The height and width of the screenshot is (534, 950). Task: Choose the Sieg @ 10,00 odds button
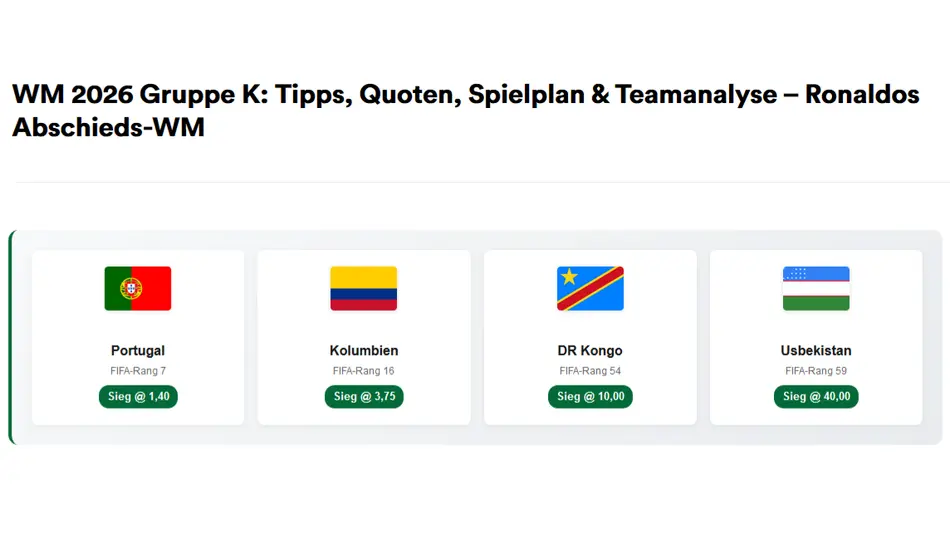coord(590,397)
